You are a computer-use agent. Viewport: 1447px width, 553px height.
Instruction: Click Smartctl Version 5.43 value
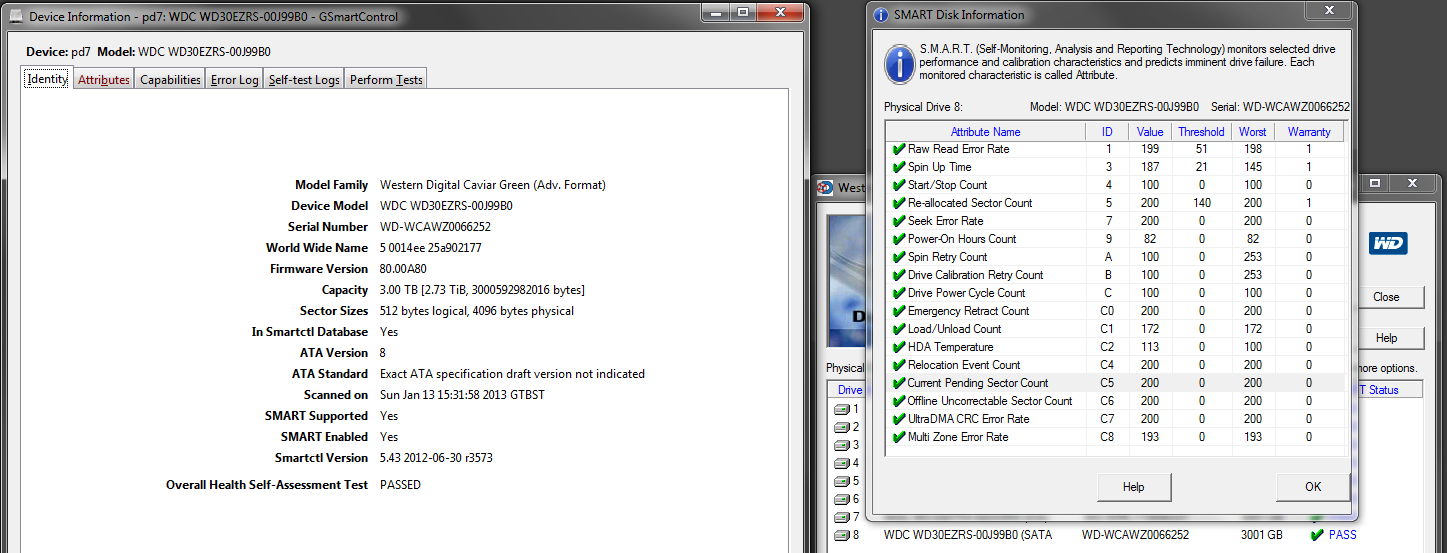point(436,458)
